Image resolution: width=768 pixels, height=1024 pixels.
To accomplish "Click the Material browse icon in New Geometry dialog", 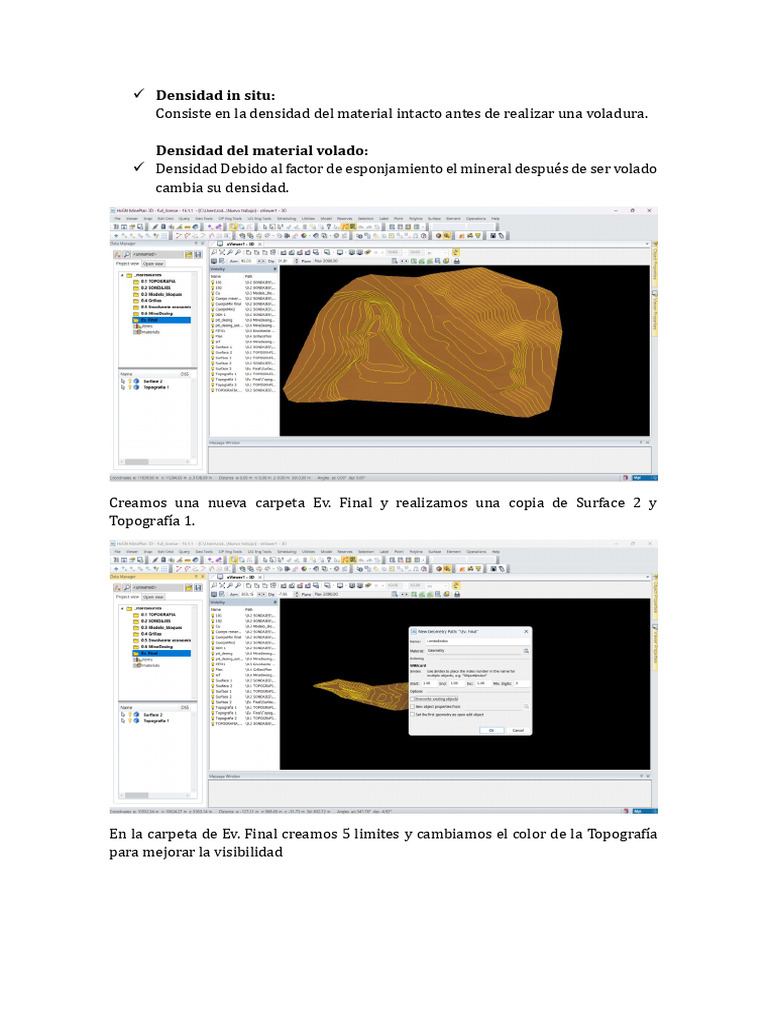I will 526,651.
